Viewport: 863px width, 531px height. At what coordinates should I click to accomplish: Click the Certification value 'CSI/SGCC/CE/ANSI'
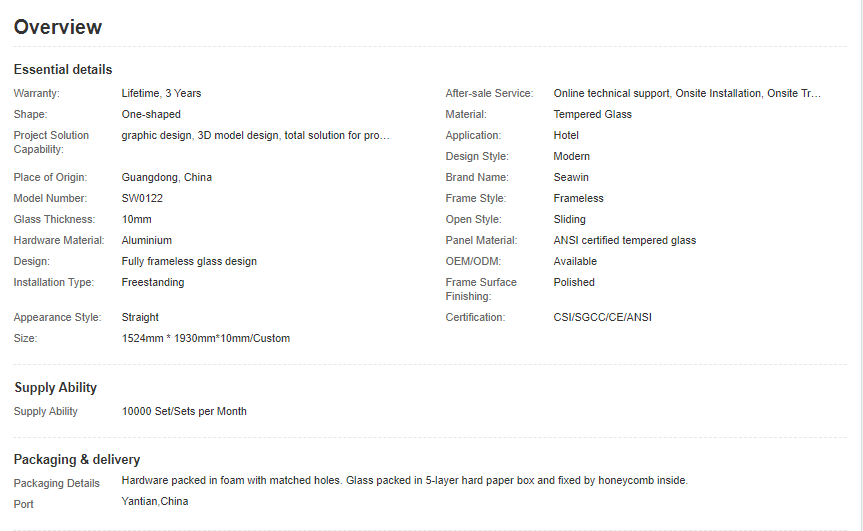(x=603, y=317)
